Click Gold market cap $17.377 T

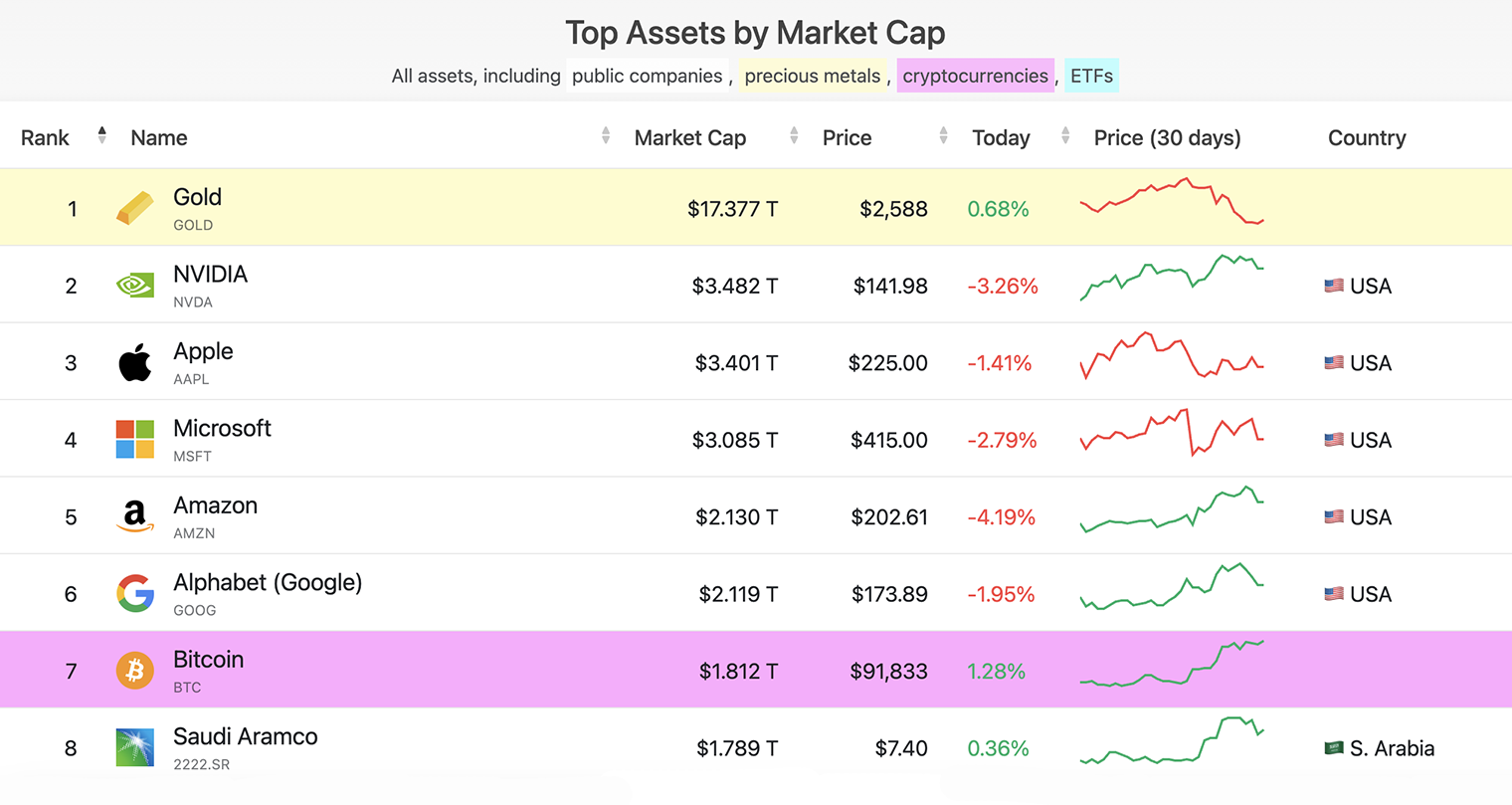tap(732, 209)
